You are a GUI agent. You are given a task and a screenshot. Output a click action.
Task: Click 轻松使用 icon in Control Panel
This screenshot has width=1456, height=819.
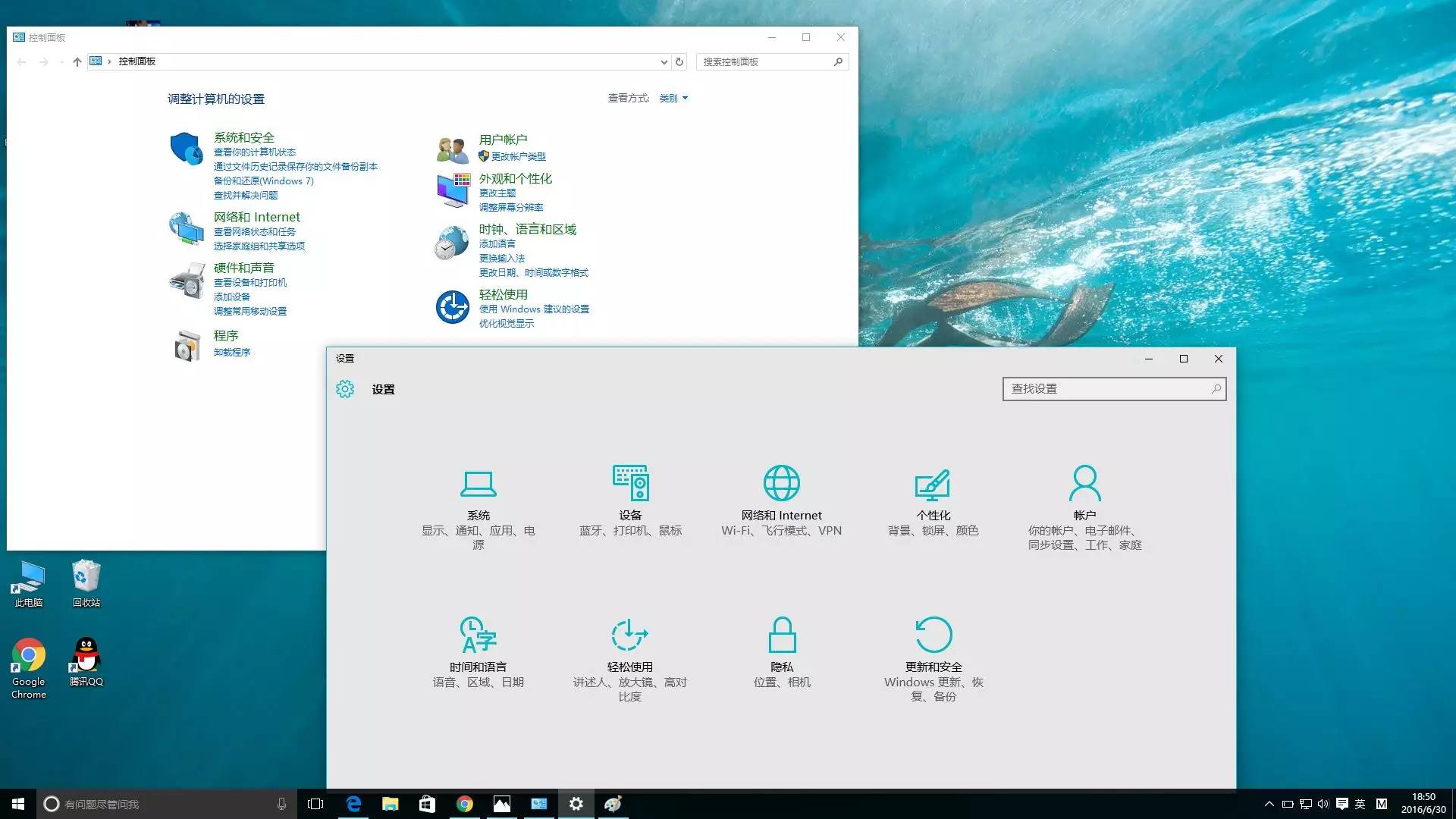coord(453,307)
